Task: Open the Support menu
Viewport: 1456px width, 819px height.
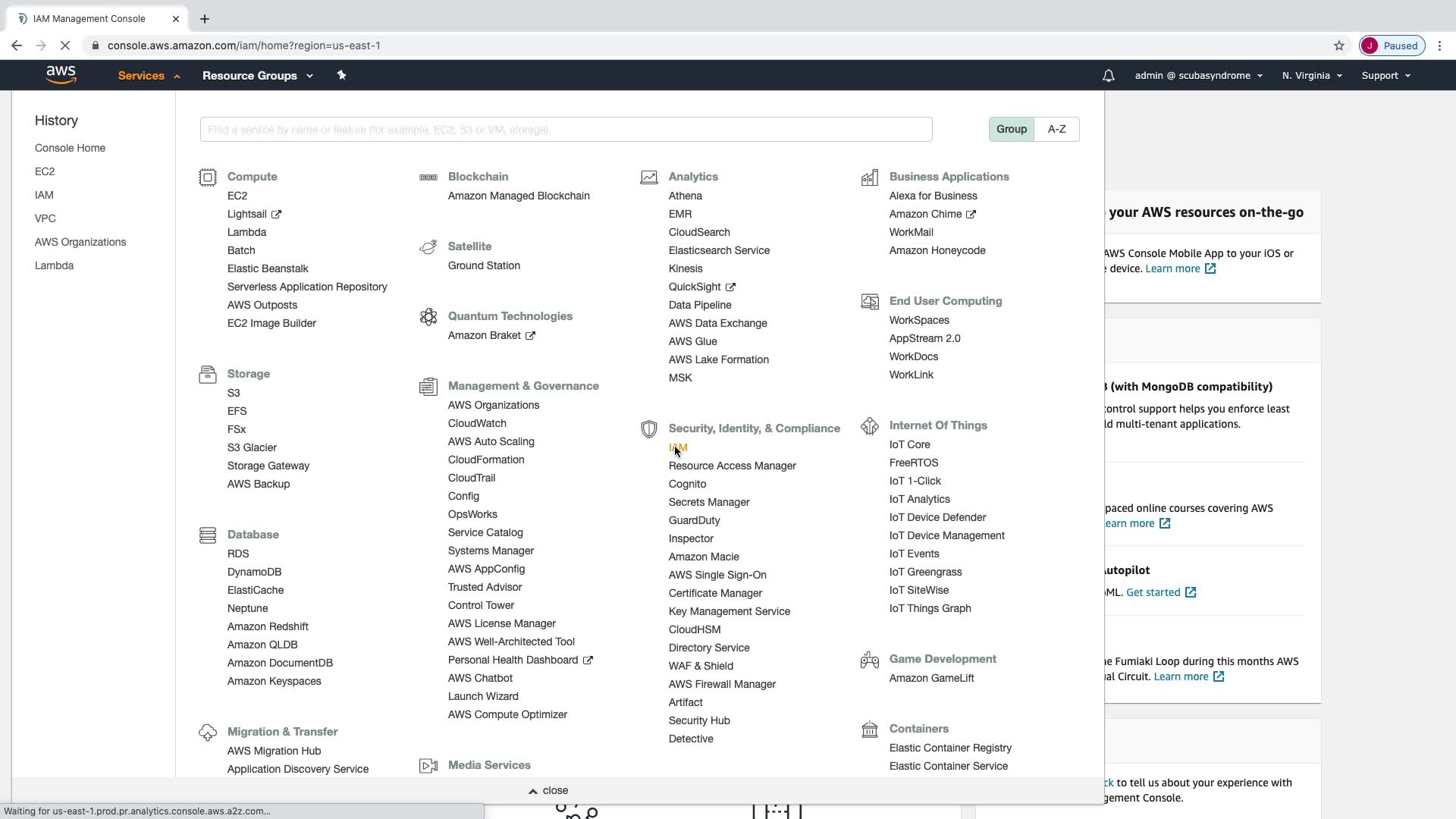Action: click(x=1385, y=76)
